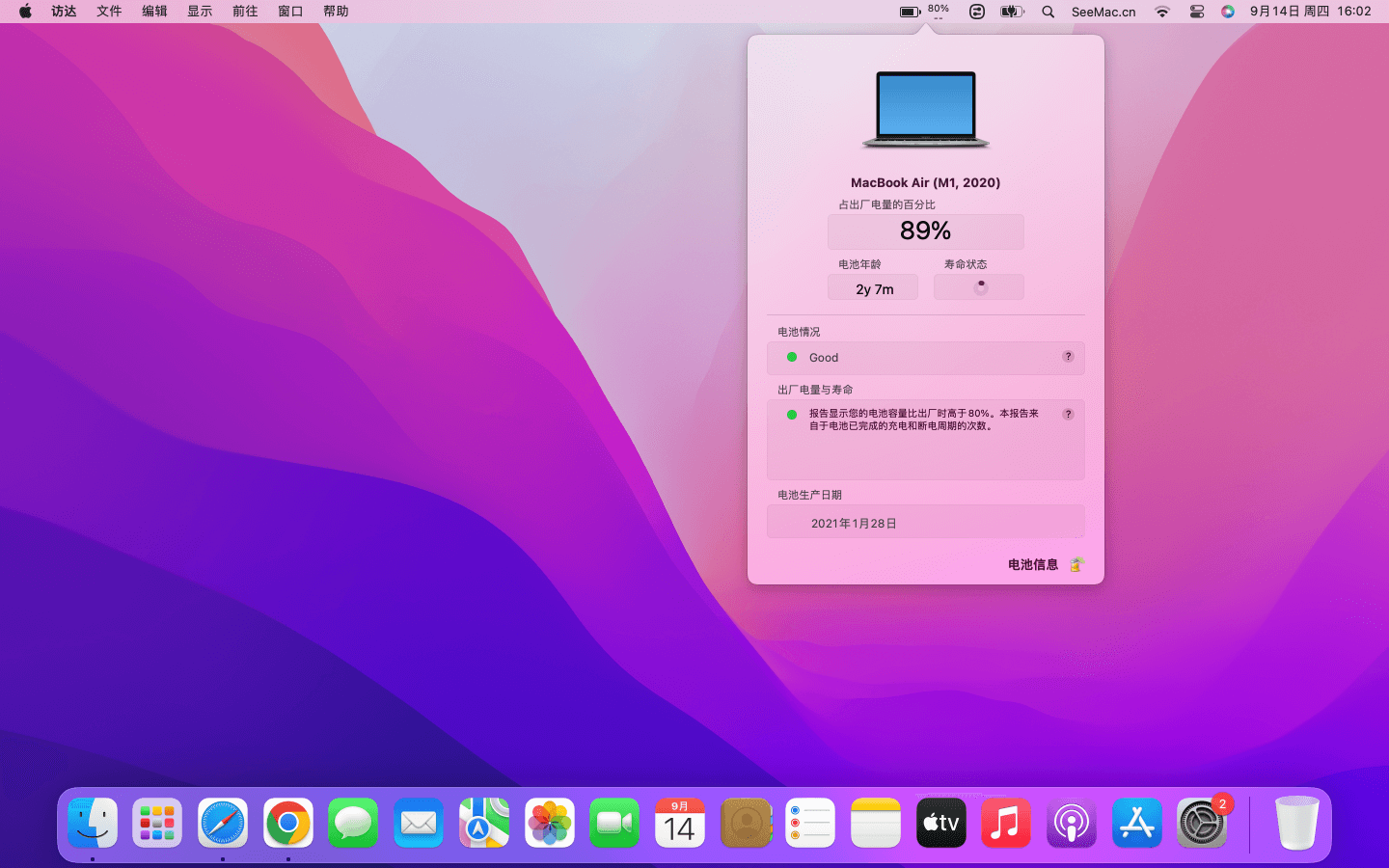The height and width of the screenshot is (868, 1389).
Task: Open Google Chrome from the Dock
Action: [x=288, y=824]
